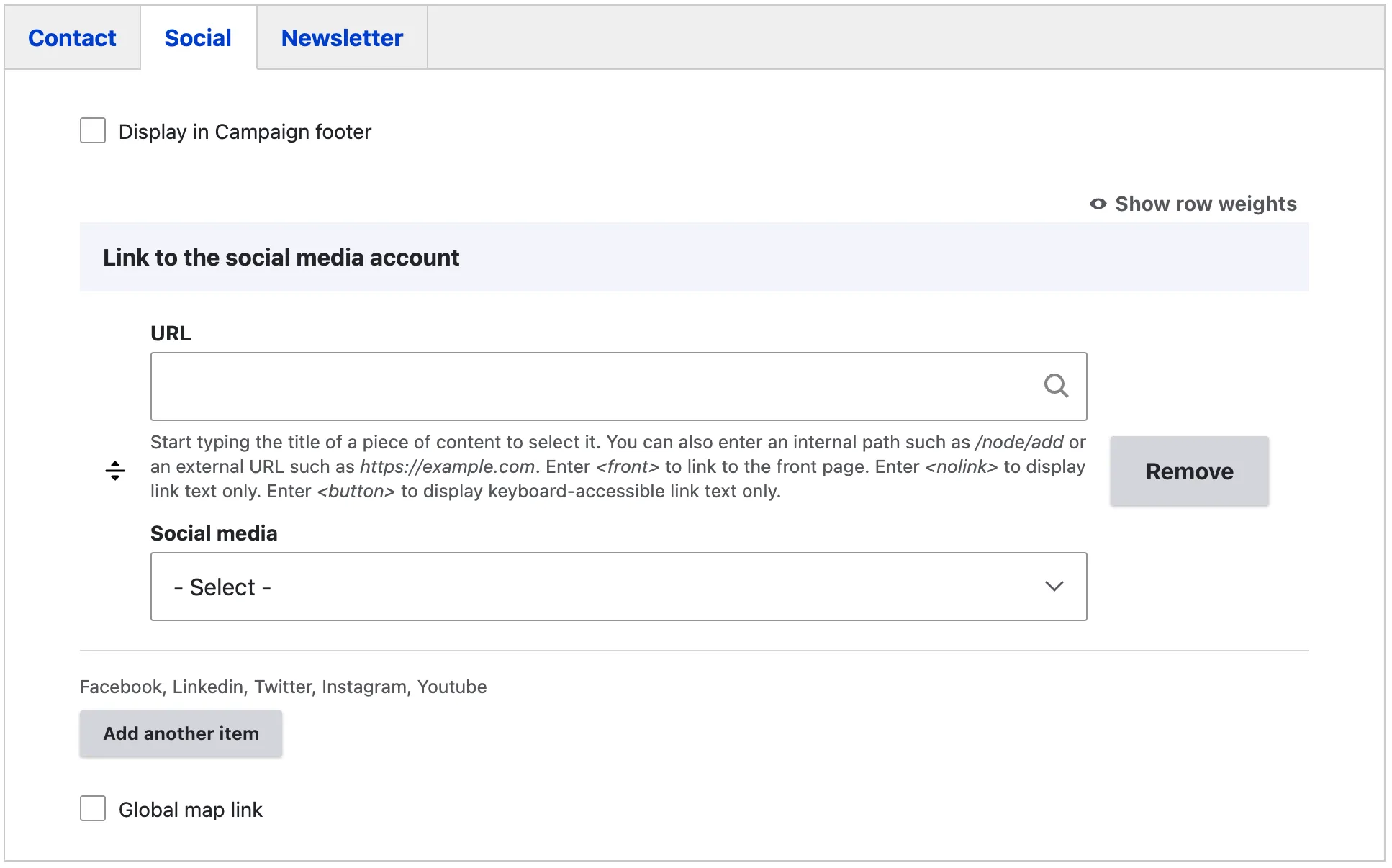This screenshot has height=868, width=1392.
Task: Switch to the Newsletter tab
Action: (x=342, y=38)
